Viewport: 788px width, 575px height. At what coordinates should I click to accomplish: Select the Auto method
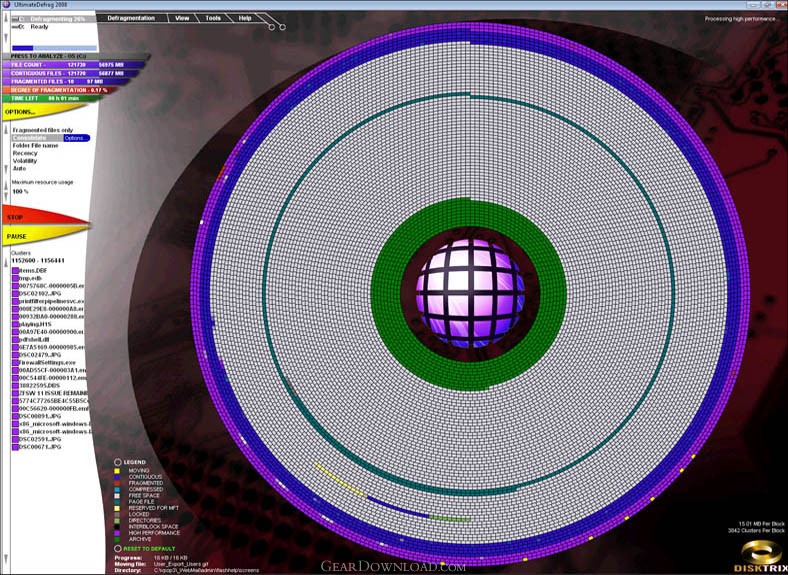coord(19,168)
